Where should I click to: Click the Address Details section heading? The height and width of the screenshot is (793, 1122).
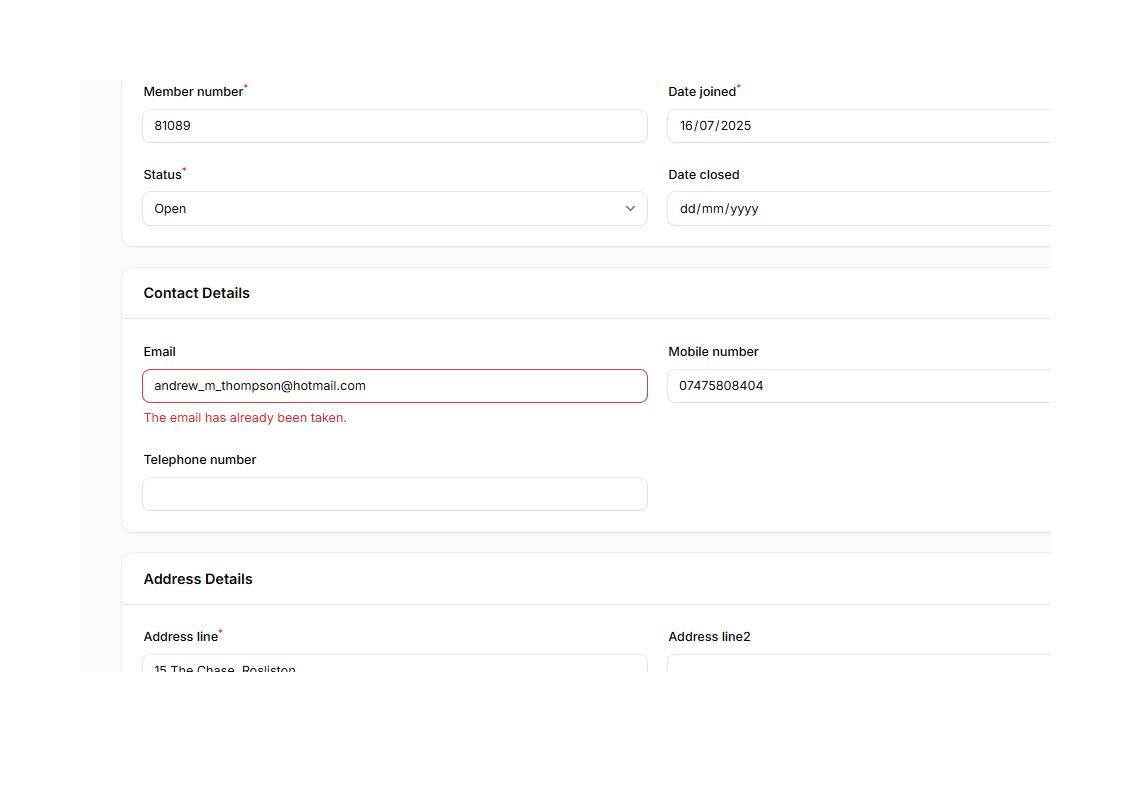point(198,579)
